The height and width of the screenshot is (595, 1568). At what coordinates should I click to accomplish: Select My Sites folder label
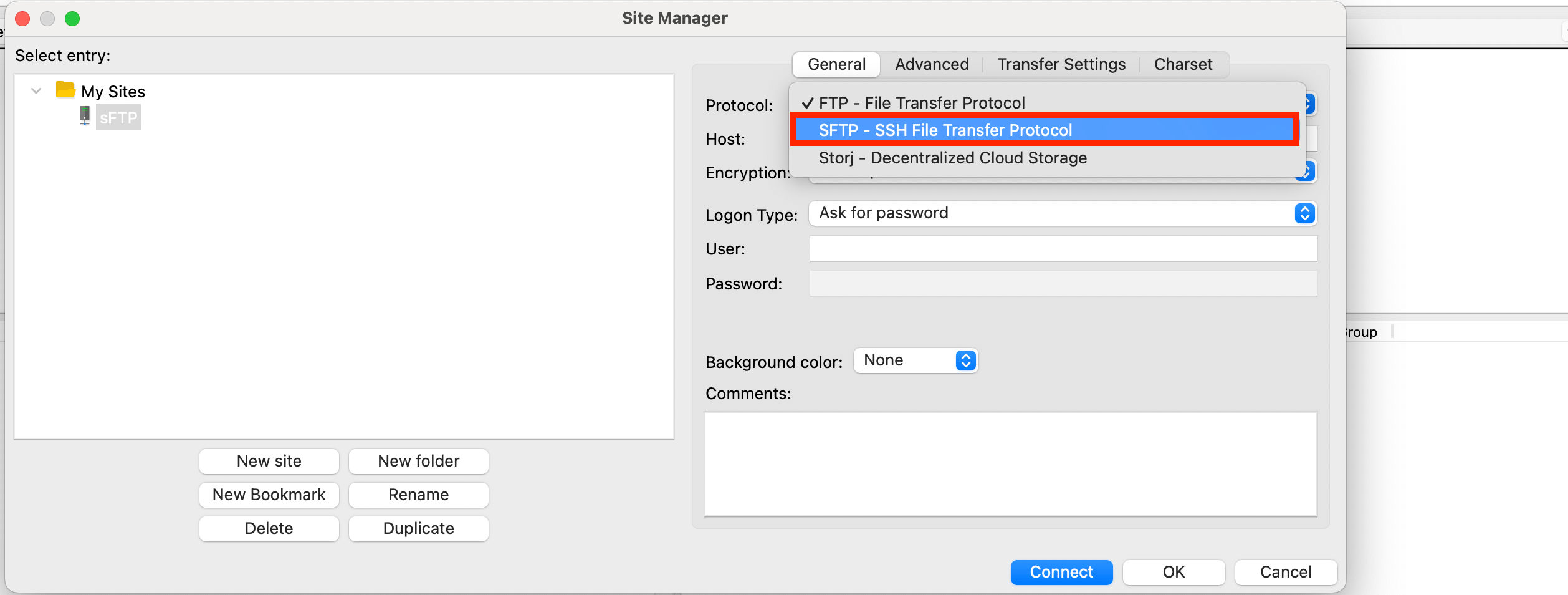(113, 92)
